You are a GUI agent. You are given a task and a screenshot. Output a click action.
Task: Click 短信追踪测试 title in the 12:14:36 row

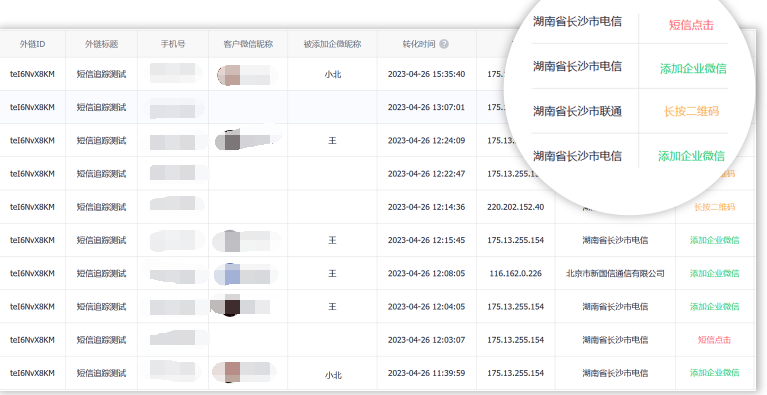101,207
